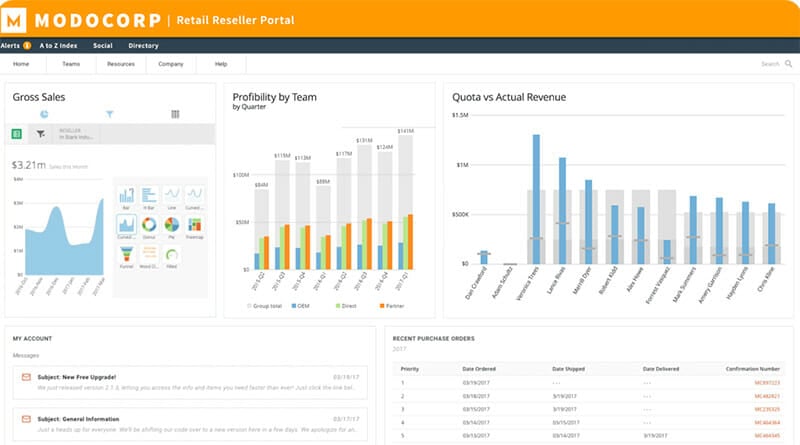Click the Date Ordered column header
The image size is (800, 445).
[x=479, y=369]
